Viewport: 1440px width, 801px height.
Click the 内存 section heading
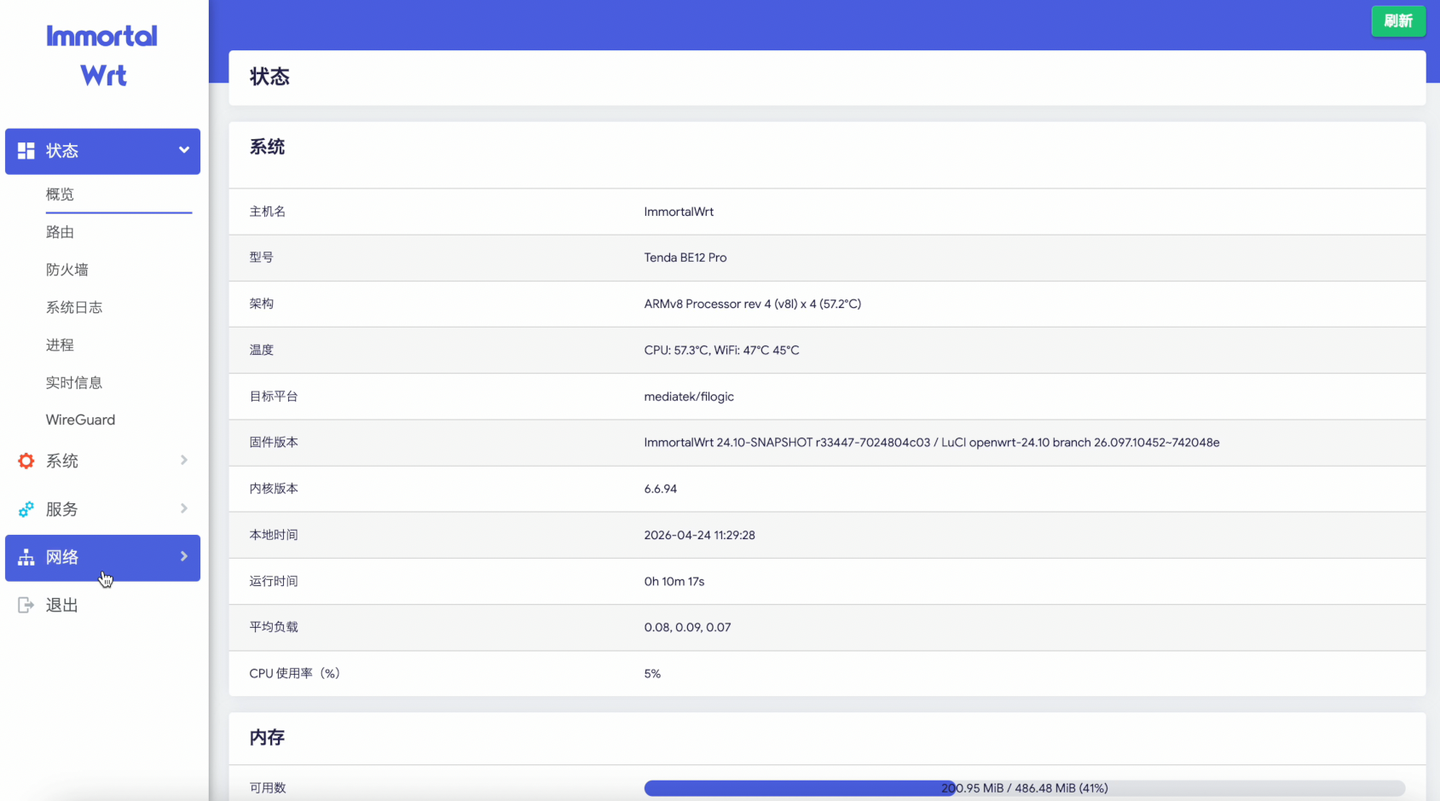pyautogui.click(x=267, y=737)
